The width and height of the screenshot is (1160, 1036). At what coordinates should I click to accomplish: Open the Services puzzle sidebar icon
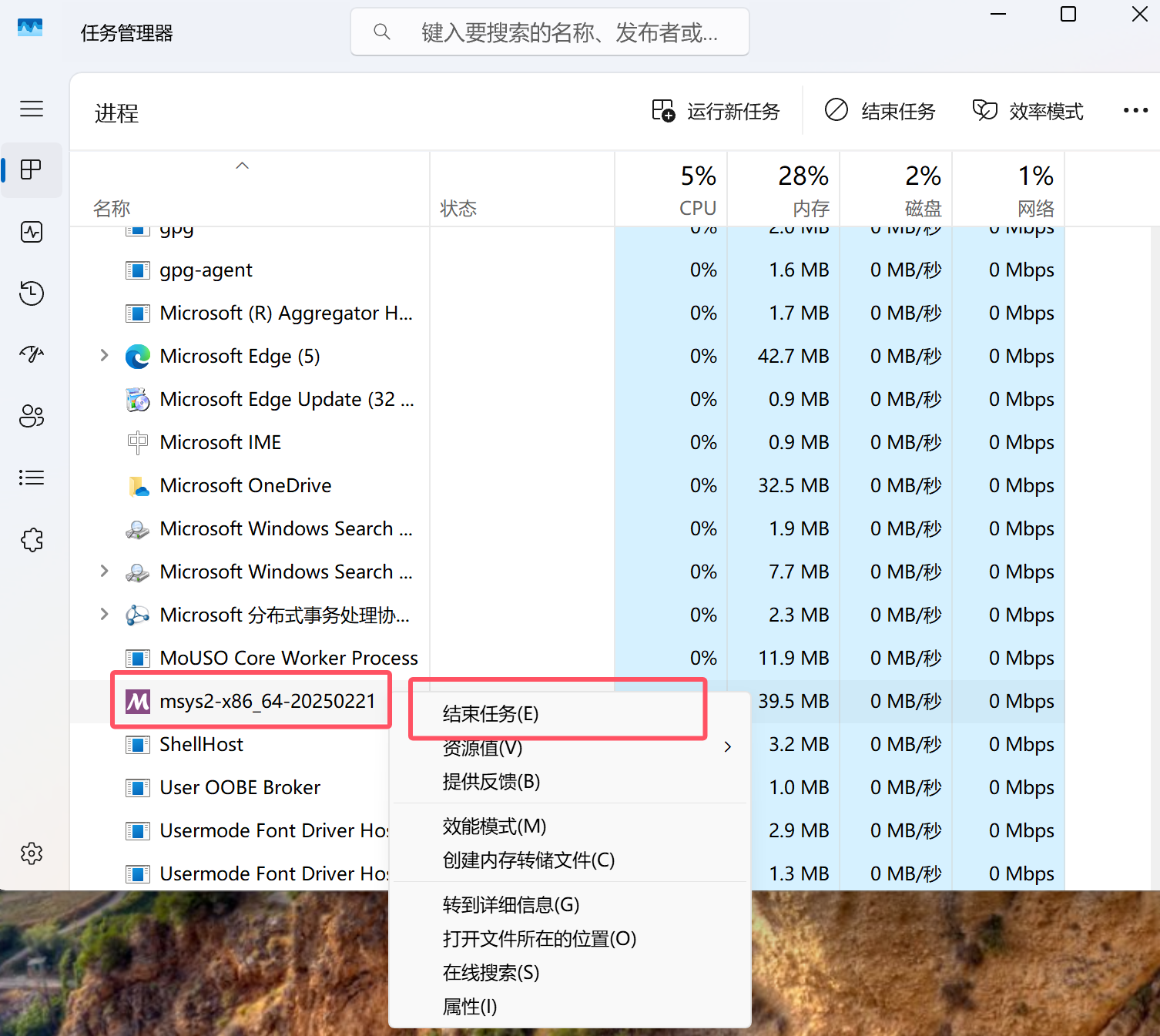(x=32, y=540)
